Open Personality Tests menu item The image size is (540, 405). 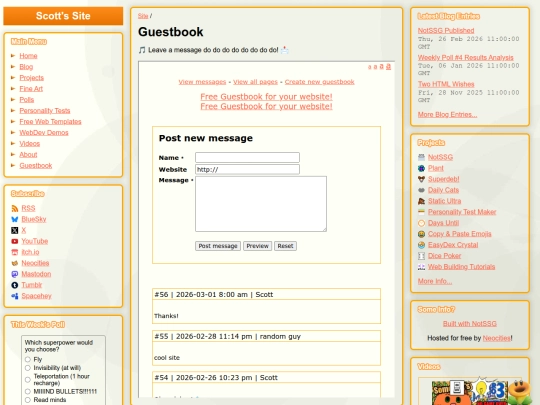point(45,111)
